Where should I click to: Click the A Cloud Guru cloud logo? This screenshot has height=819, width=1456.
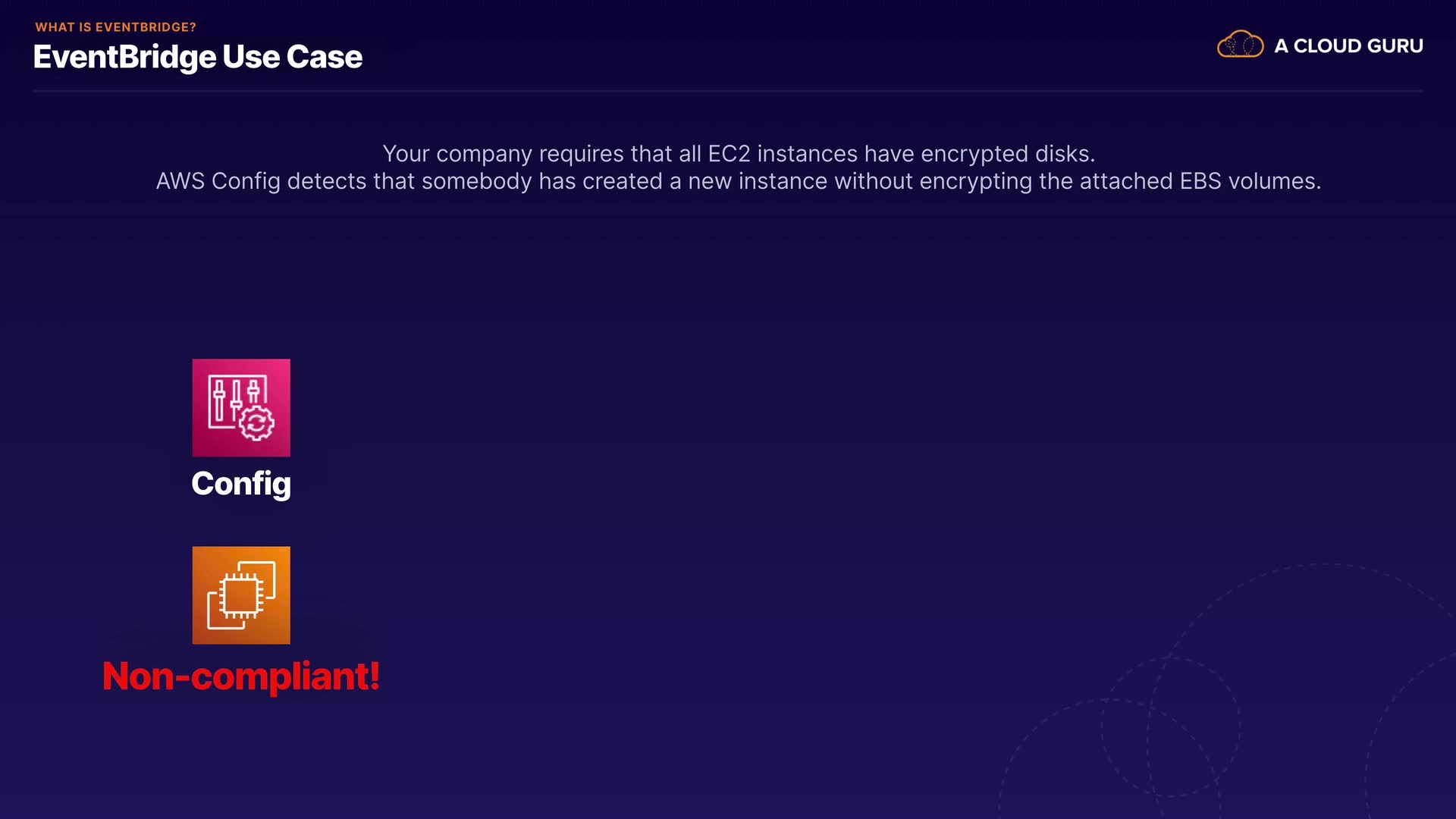coord(1240,45)
